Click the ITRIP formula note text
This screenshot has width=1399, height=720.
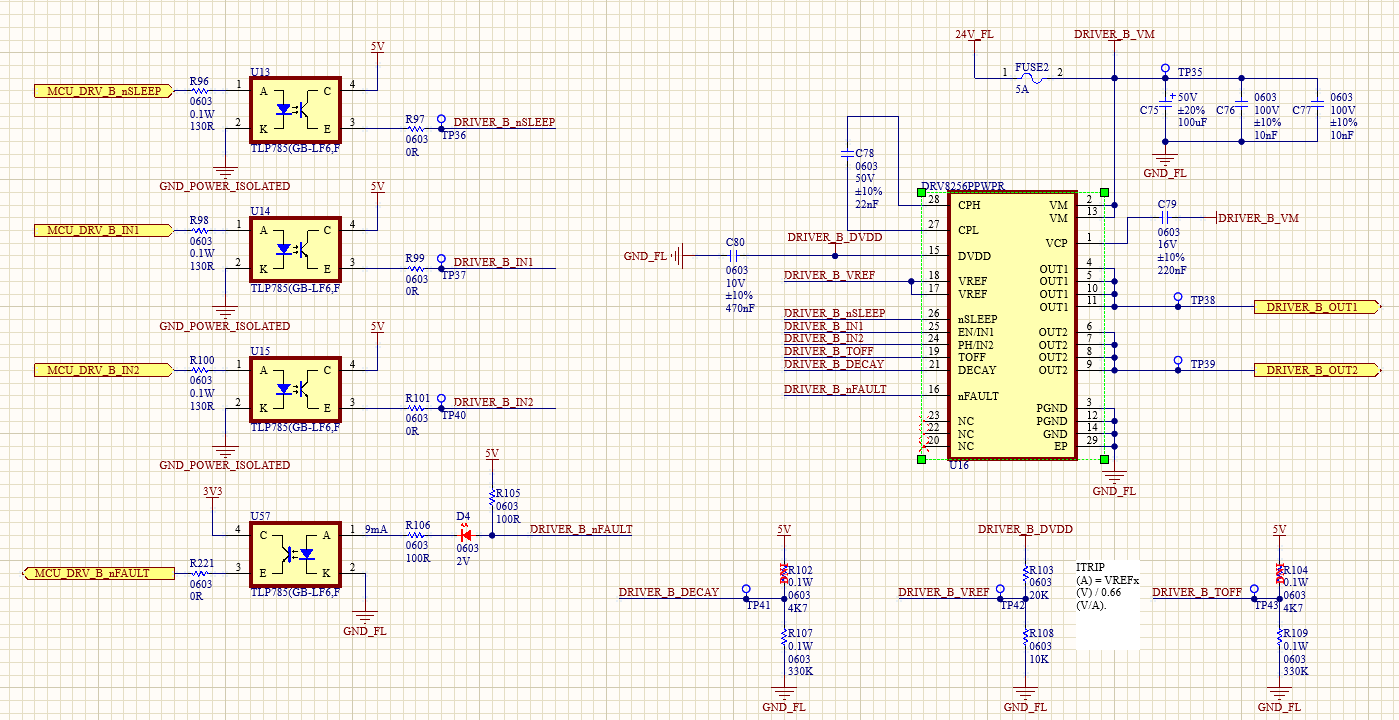(1108, 585)
